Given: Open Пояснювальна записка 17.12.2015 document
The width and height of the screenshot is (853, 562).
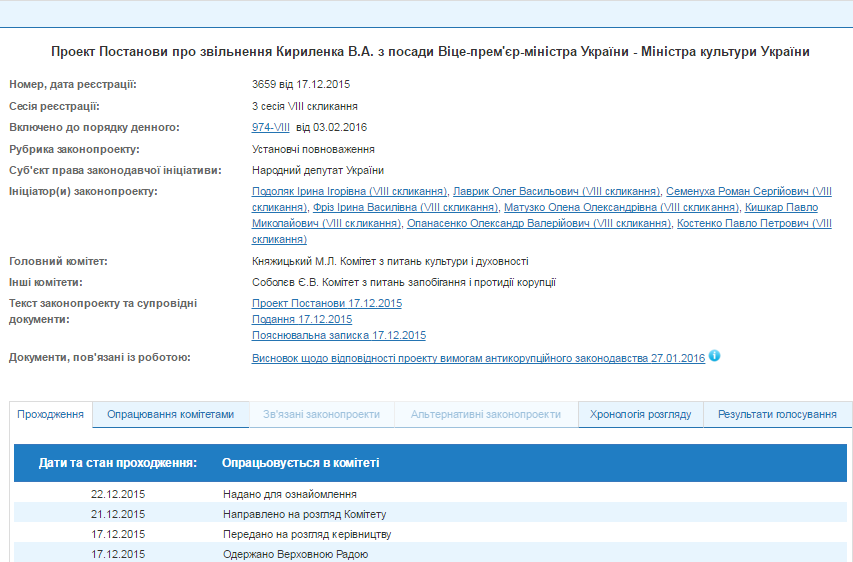Looking at the screenshot, I should coord(339,335).
